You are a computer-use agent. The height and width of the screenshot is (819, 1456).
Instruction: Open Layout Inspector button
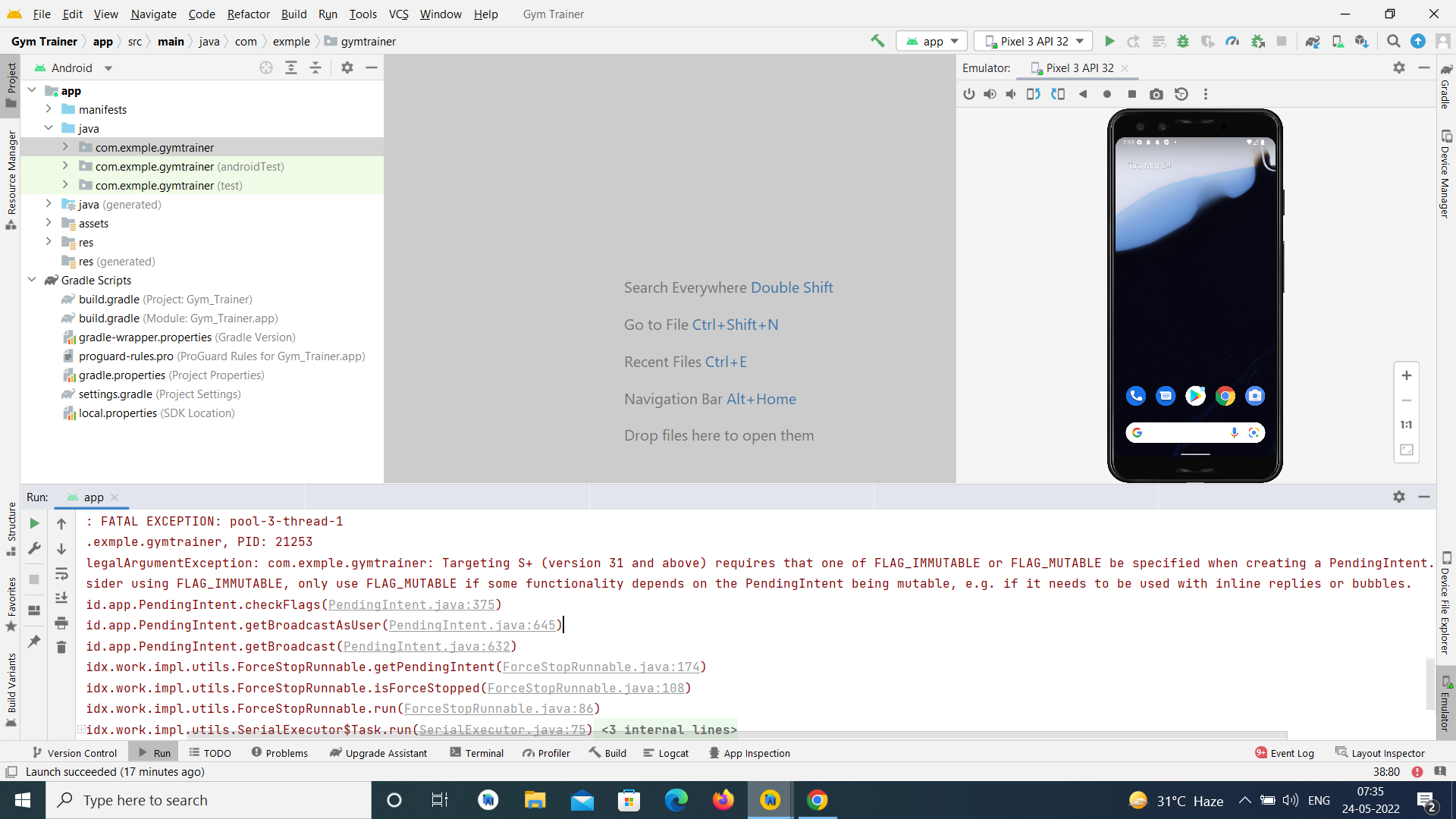coord(1380,753)
